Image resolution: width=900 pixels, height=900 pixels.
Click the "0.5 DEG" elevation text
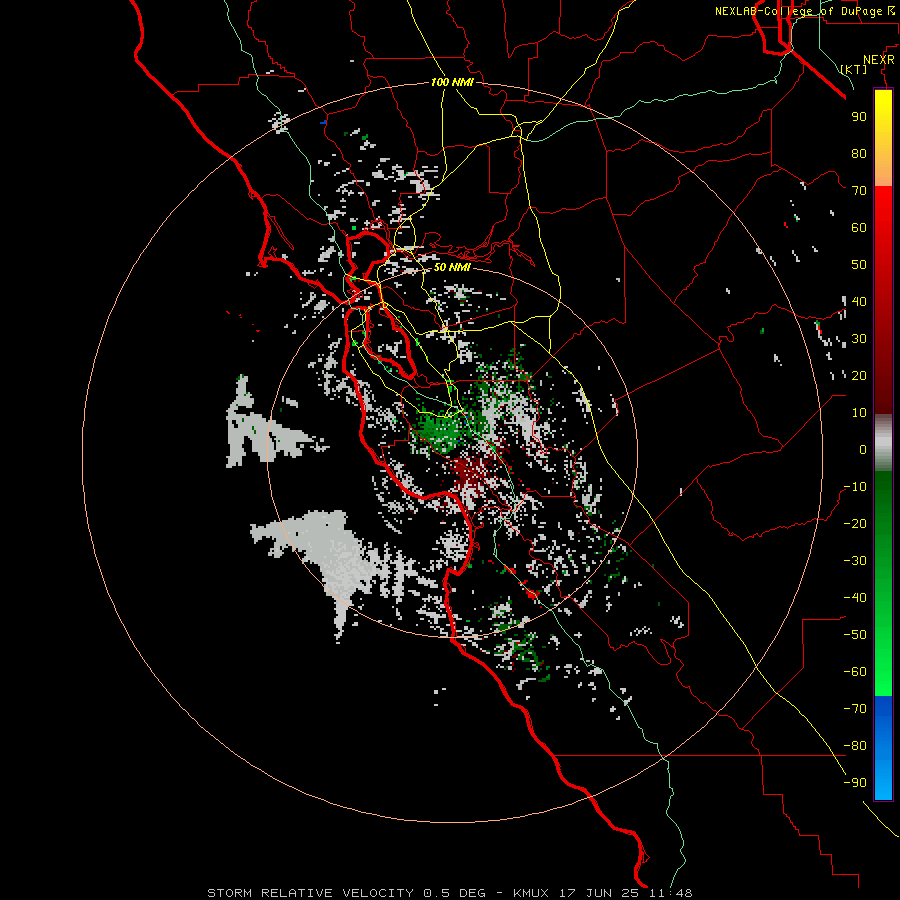454,893
